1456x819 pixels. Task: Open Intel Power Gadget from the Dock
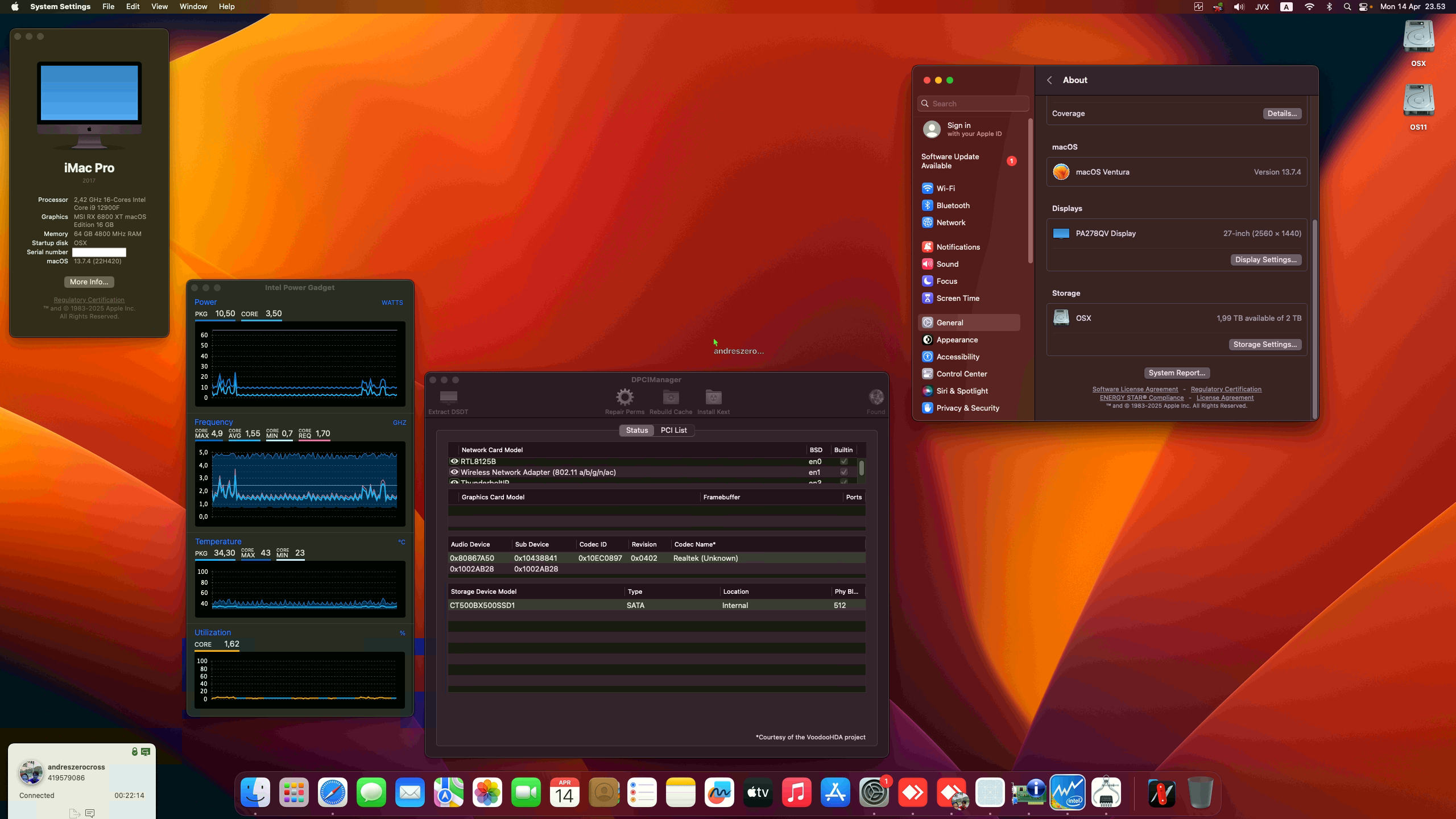pos(1068,792)
